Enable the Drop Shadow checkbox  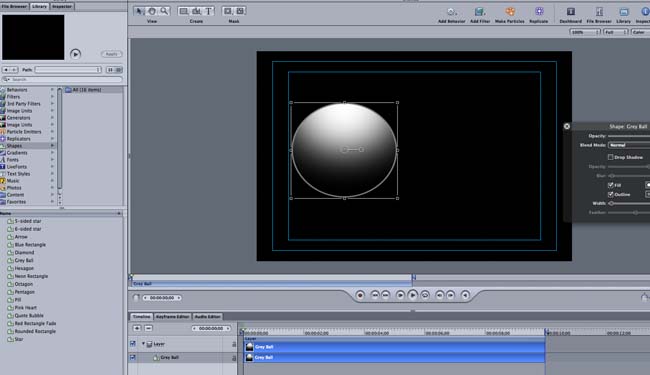pos(610,157)
